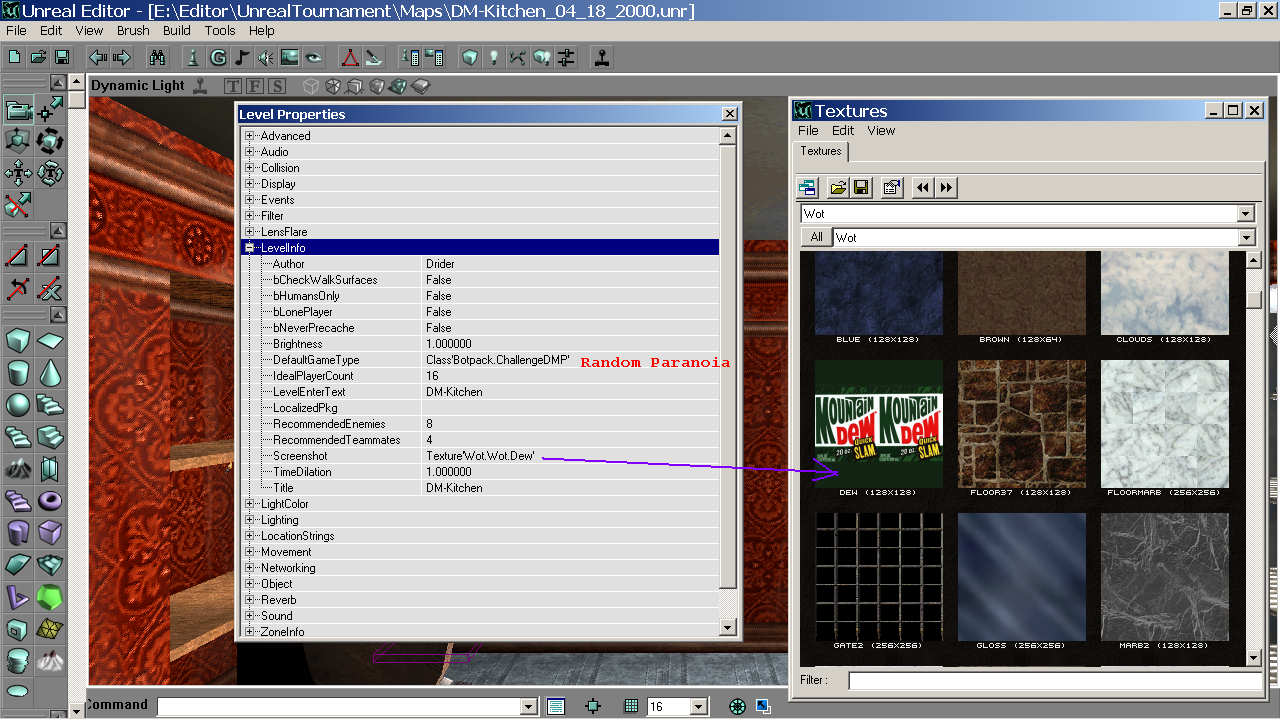Open the Wot package dropdown
This screenshot has height=720, width=1280.
[1245, 214]
